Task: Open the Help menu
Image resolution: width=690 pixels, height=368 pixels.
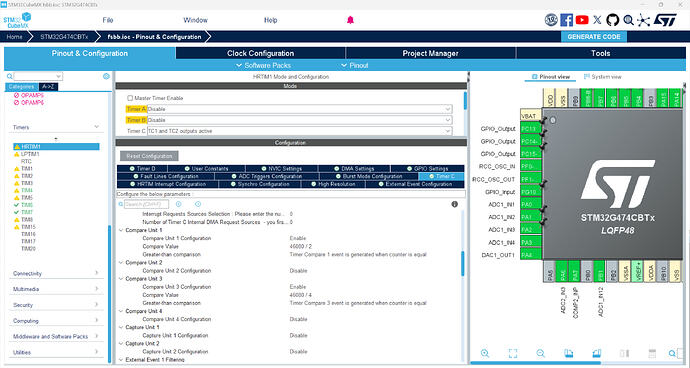Action: tap(271, 20)
